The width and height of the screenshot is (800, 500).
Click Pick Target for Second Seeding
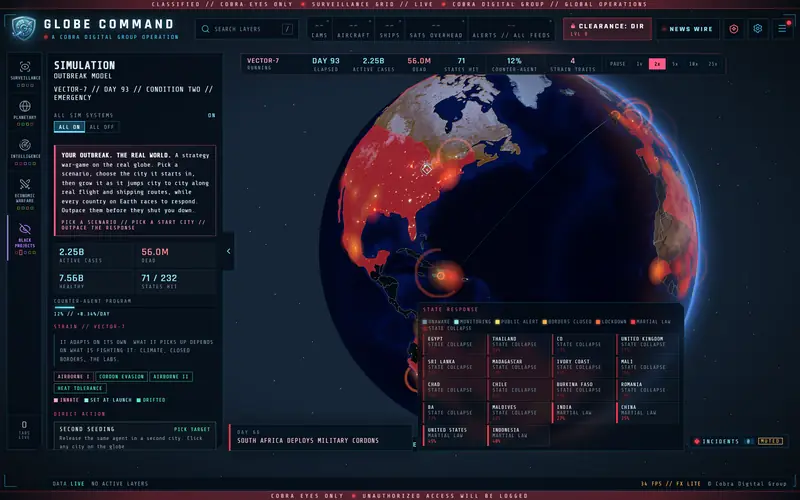pos(192,430)
